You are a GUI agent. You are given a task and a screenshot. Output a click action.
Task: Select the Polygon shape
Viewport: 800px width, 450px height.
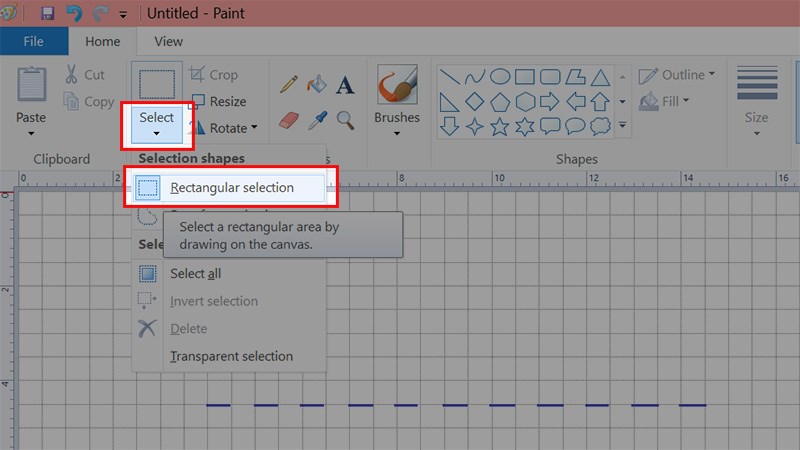click(576, 77)
